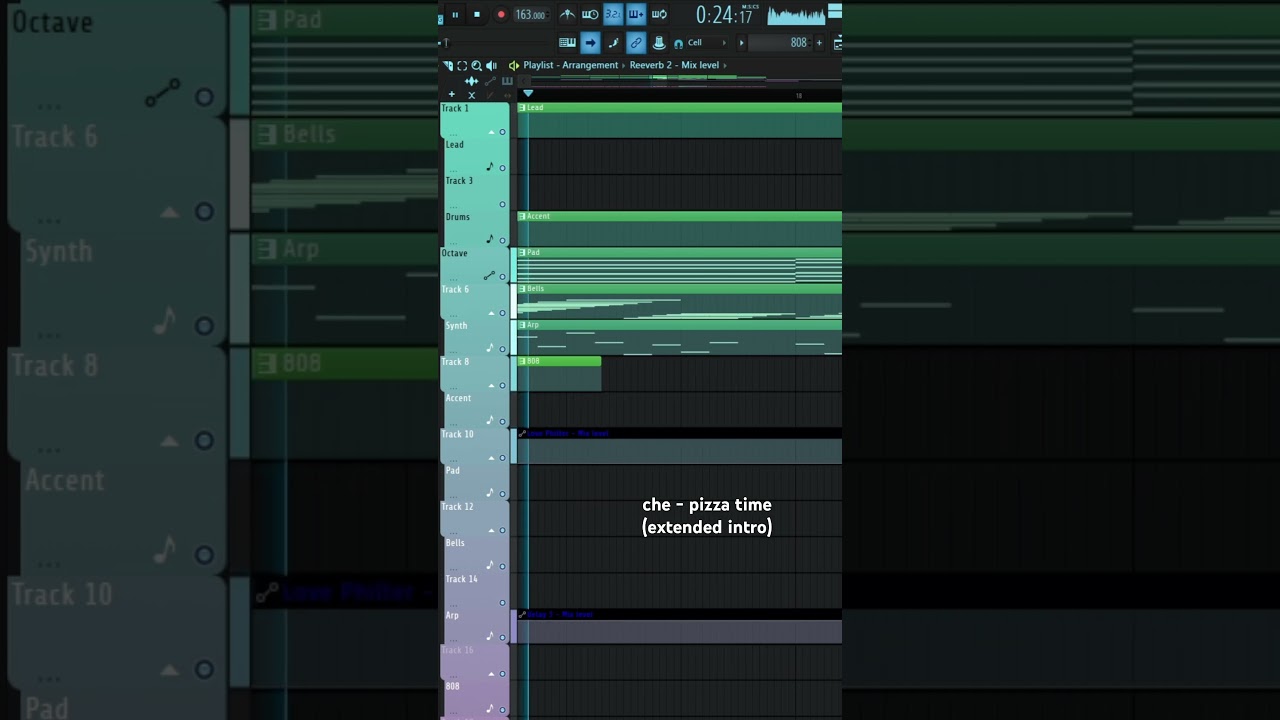Click the note icon on Drums track
Viewport: 1280px width, 720px height.
(x=490, y=239)
